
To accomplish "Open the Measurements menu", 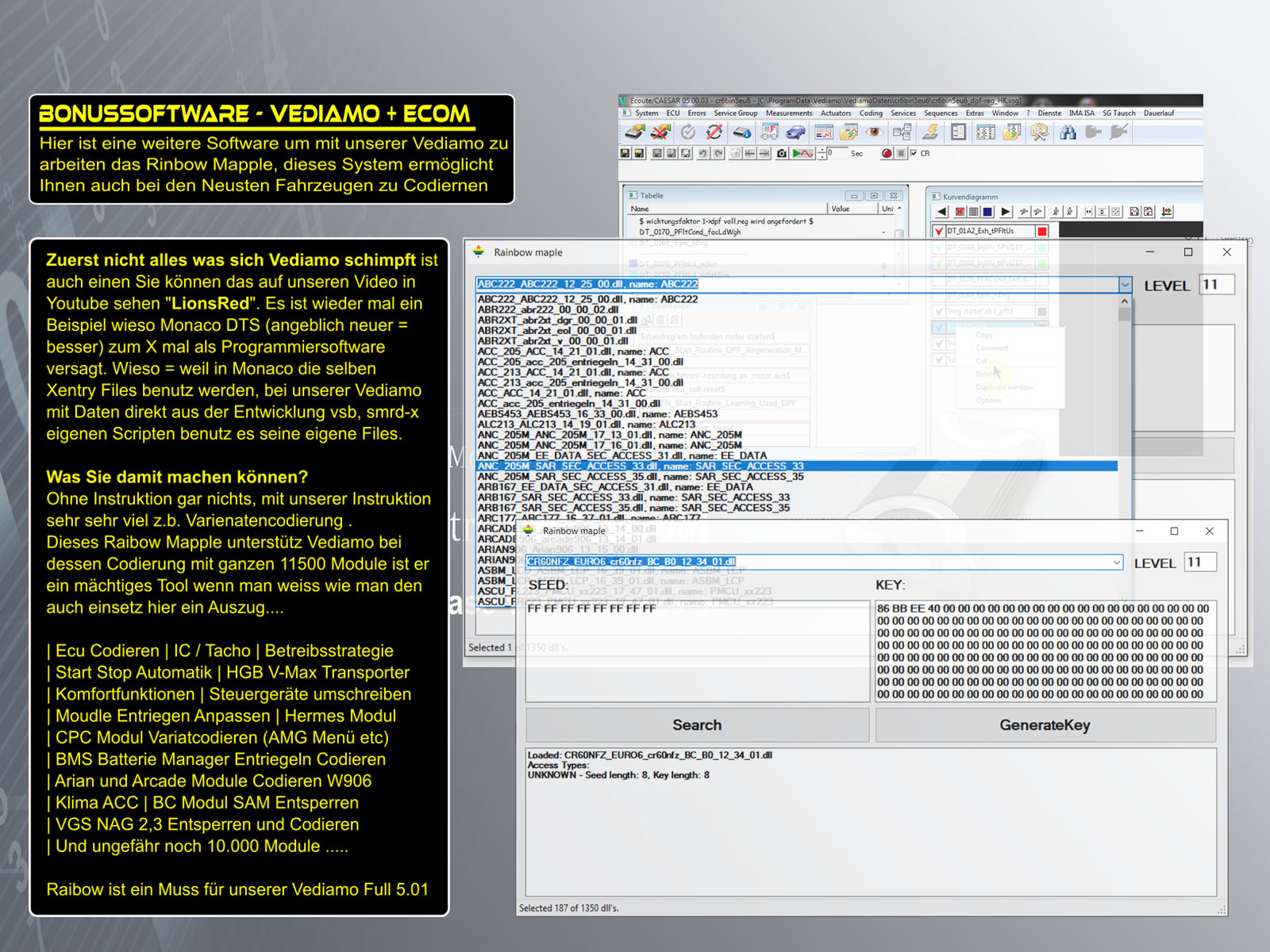I will click(x=789, y=113).
